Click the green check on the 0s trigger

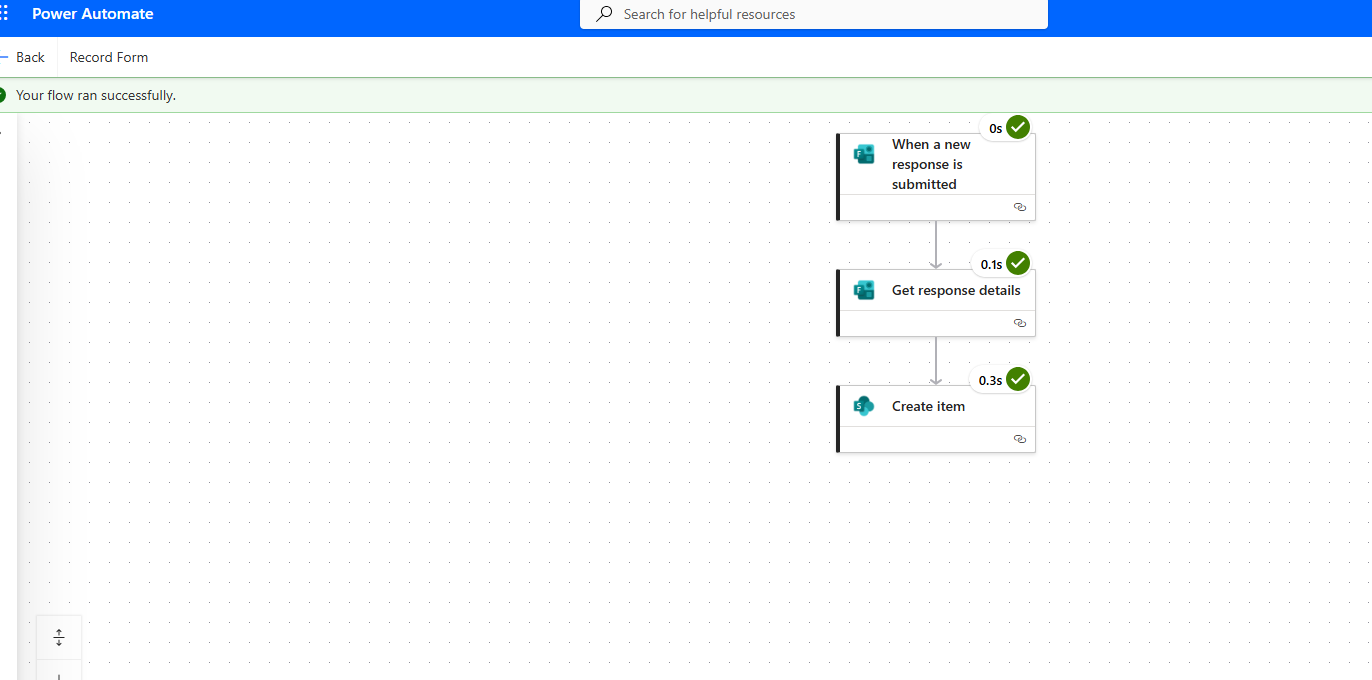[1018, 128]
